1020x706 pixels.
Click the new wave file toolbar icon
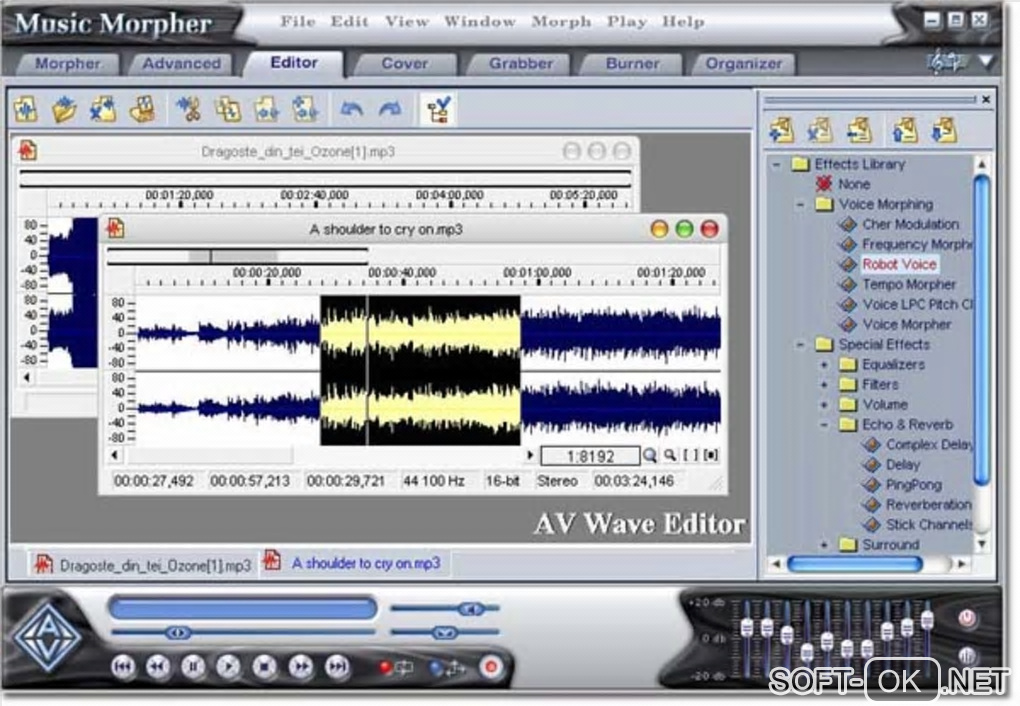tap(26, 109)
